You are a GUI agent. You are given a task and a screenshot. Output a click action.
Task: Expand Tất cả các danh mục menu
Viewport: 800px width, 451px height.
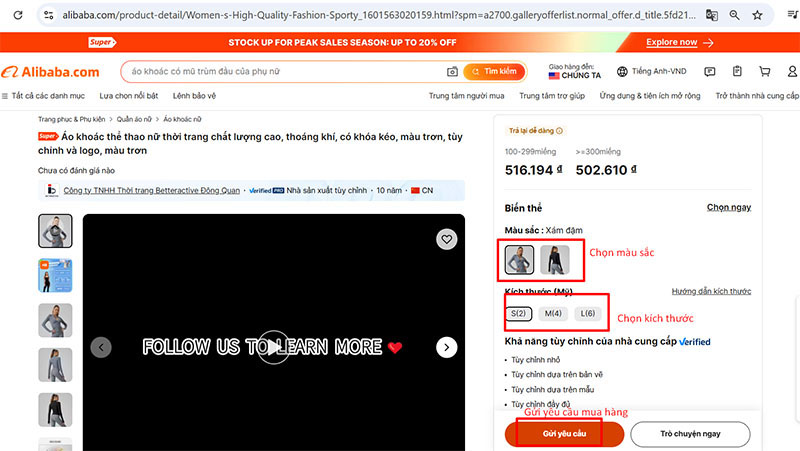(43, 96)
